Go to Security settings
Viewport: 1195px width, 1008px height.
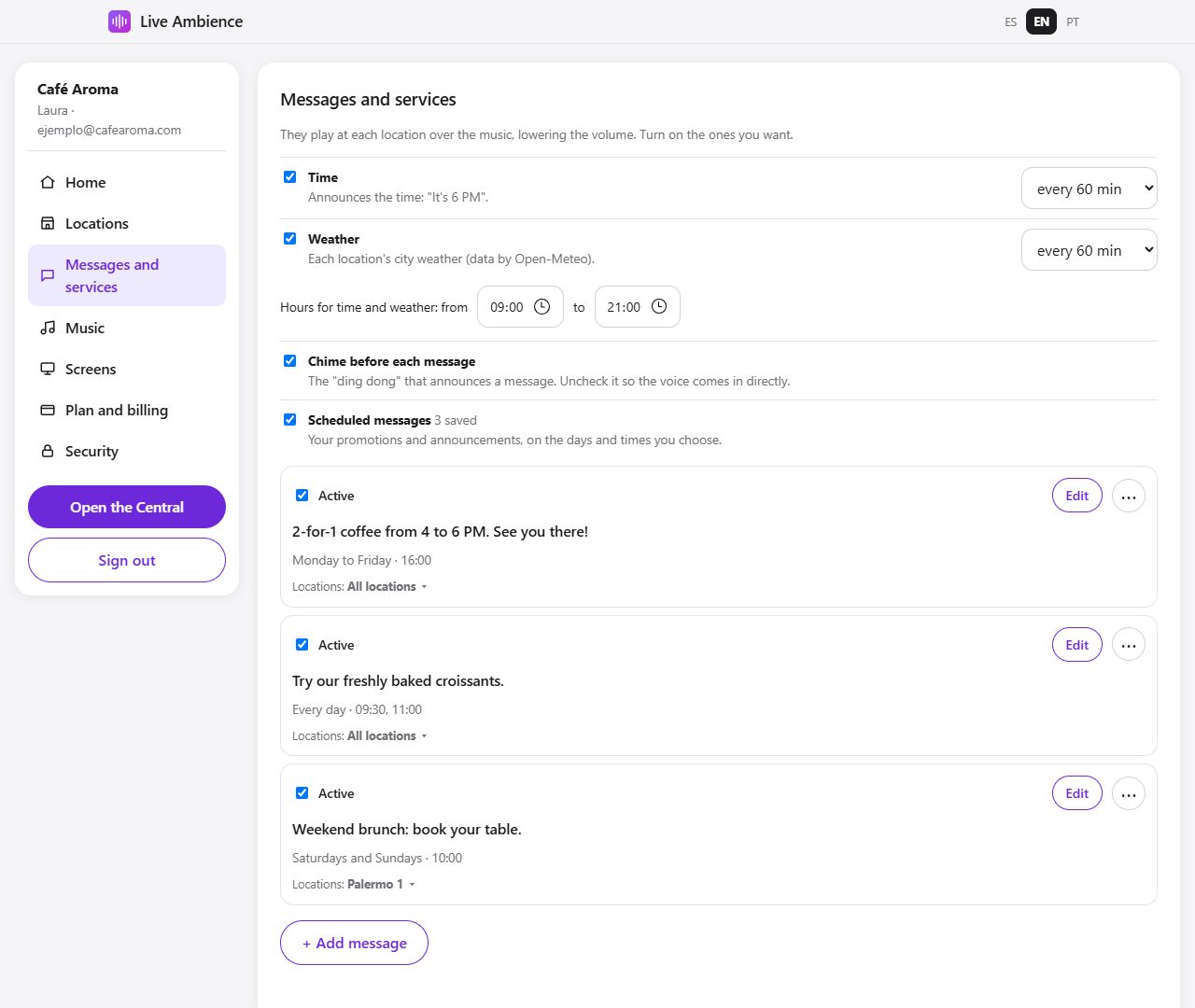127,451
